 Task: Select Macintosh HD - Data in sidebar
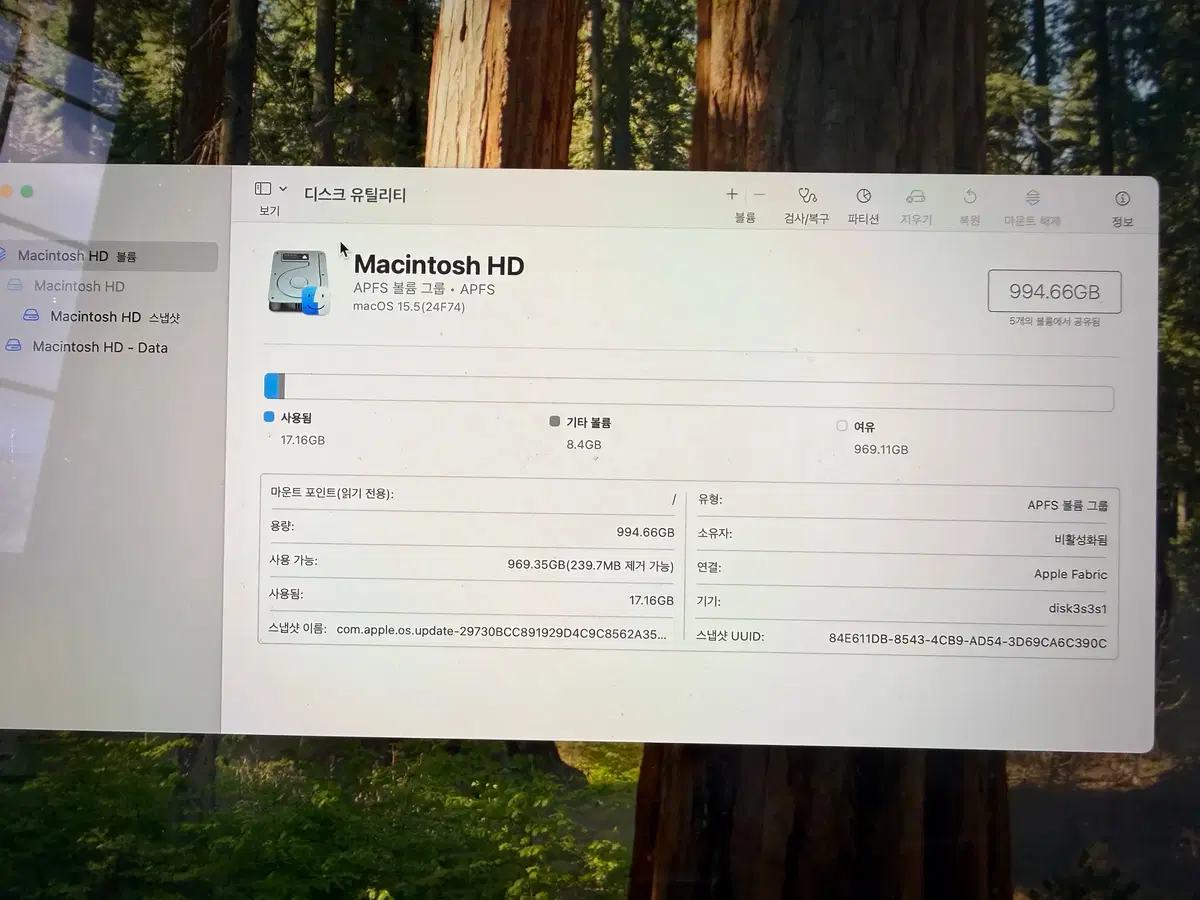click(100, 347)
